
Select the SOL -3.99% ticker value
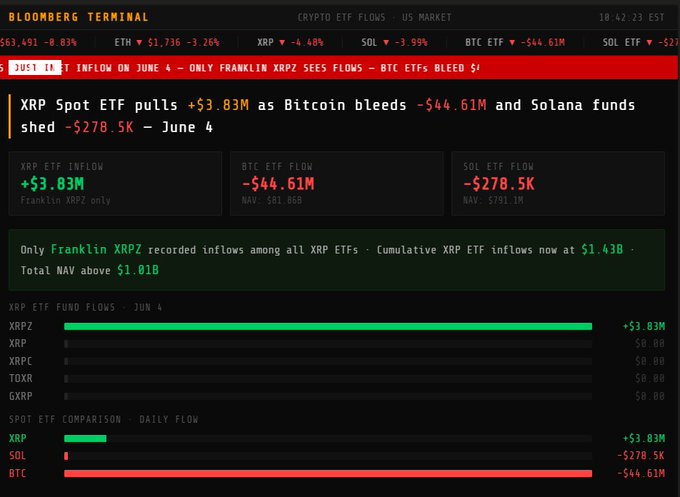411,43
